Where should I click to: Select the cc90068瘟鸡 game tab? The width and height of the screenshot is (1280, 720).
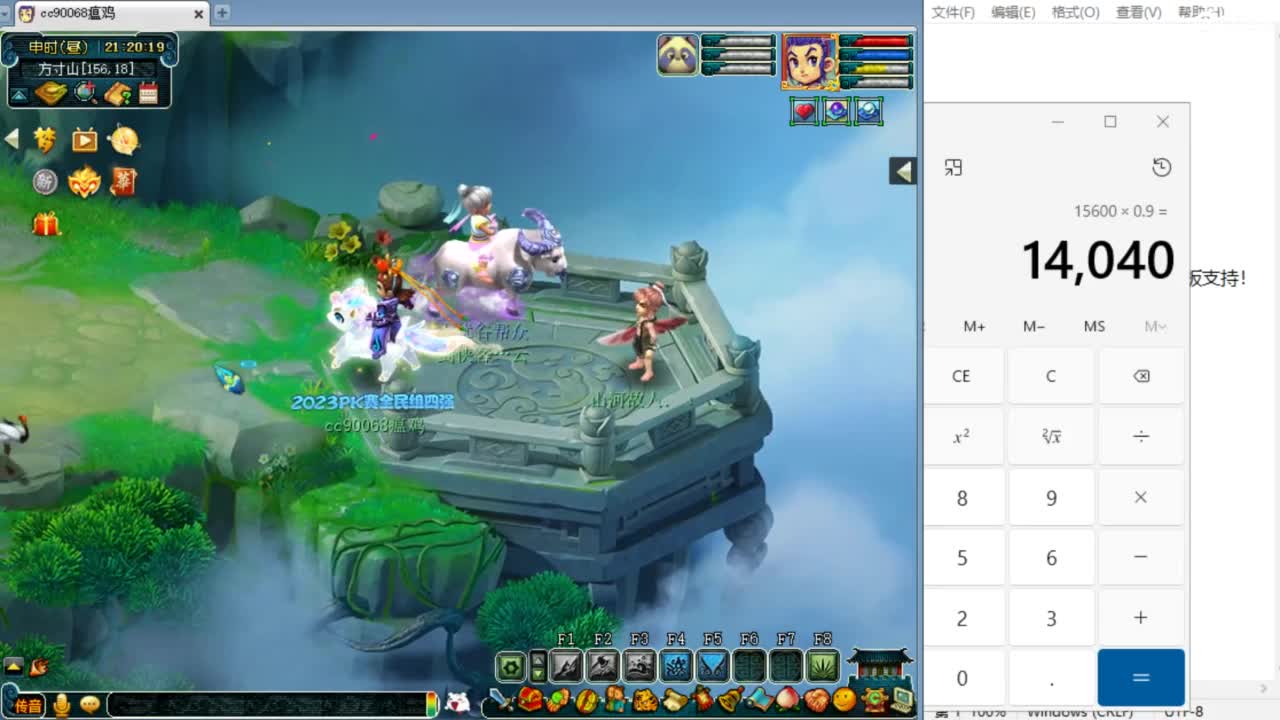110,14
